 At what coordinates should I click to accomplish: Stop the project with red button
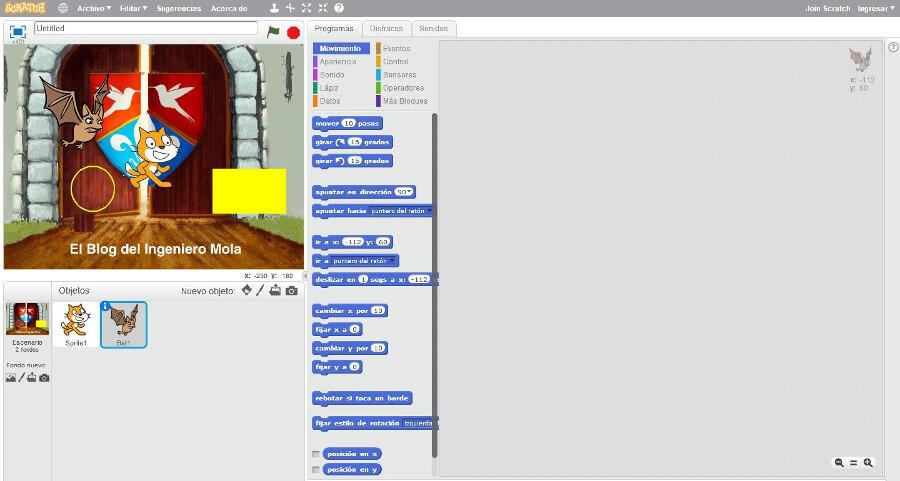click(x=293, y=32)
